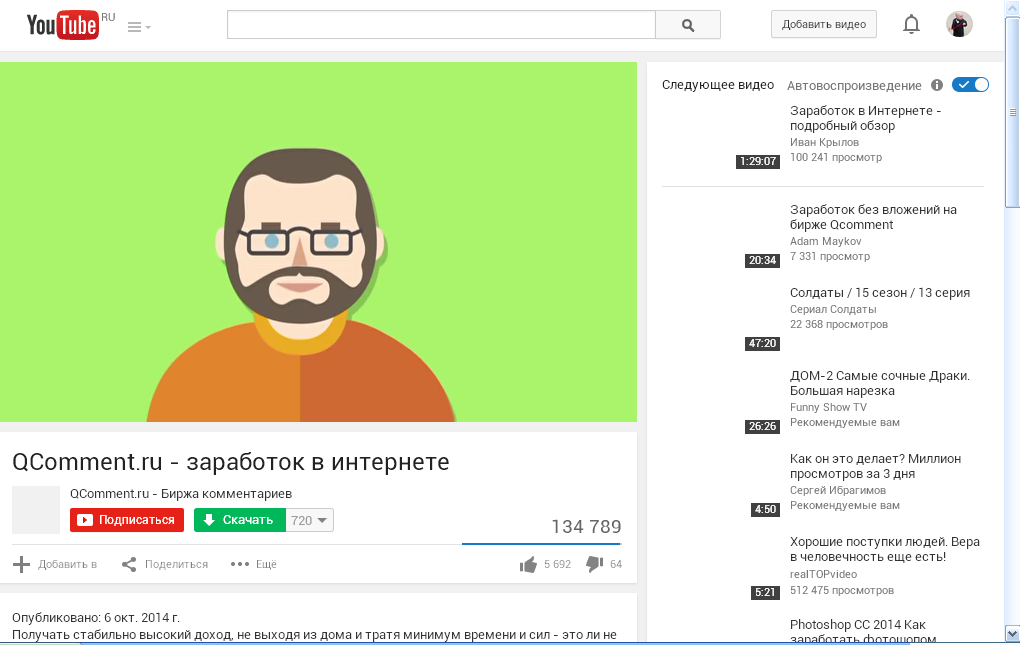
Task: Open the YouTube home logo
Action: [62, 25]
